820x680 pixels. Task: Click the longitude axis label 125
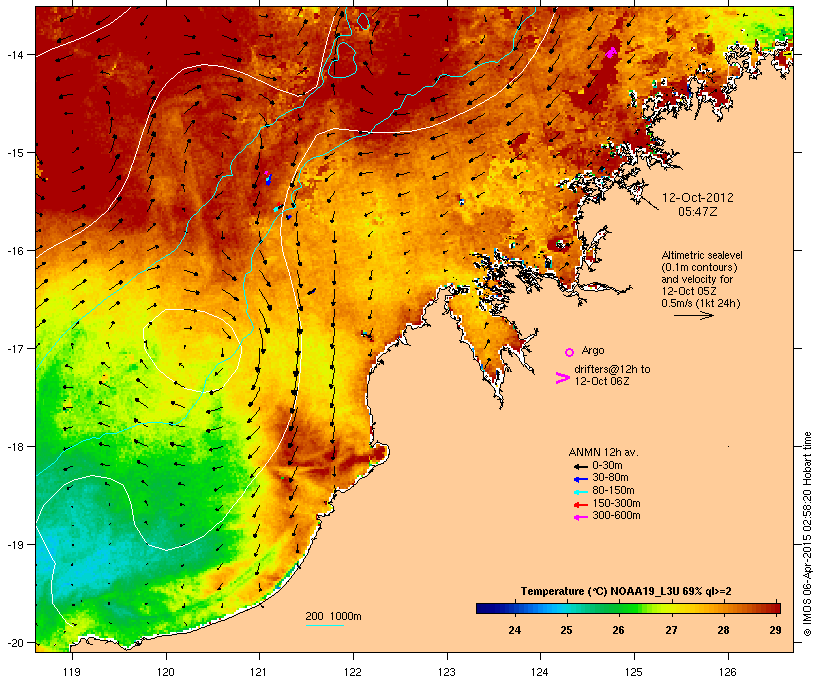(x=634, y=672)
